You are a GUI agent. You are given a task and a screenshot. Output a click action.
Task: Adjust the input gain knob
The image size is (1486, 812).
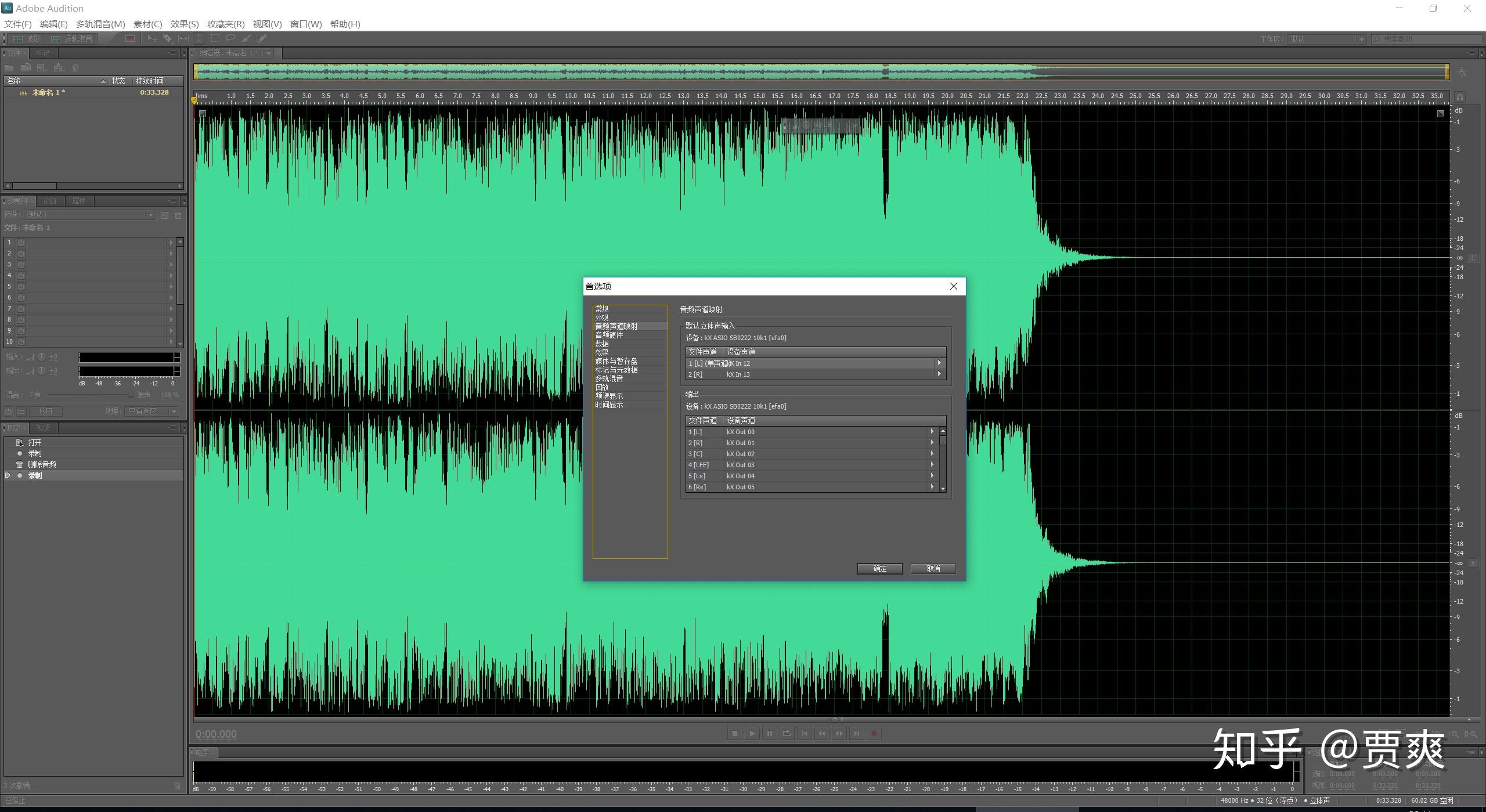(x=42, y=357)
